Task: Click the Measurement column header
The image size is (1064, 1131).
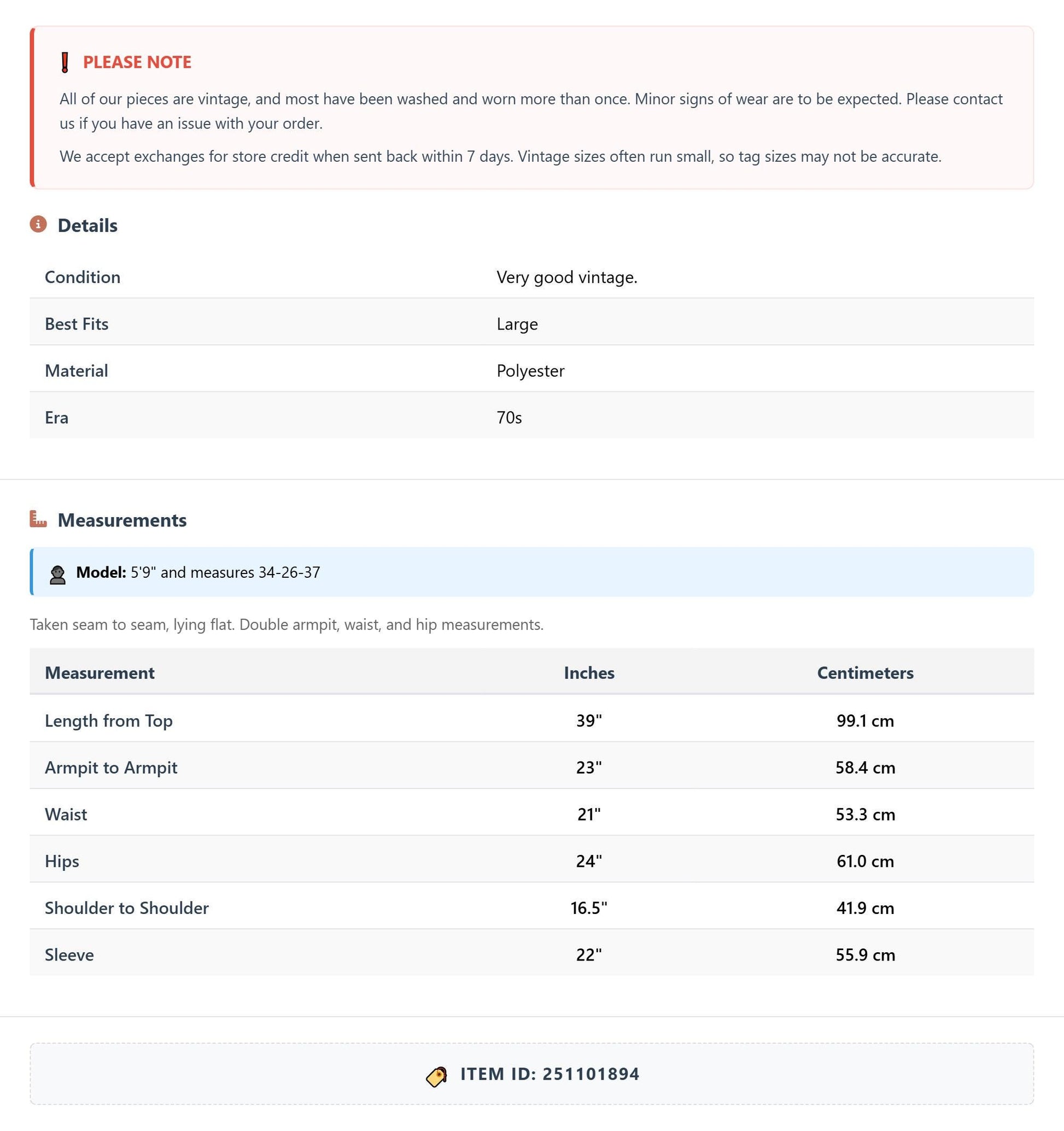Action: [100, 672]
